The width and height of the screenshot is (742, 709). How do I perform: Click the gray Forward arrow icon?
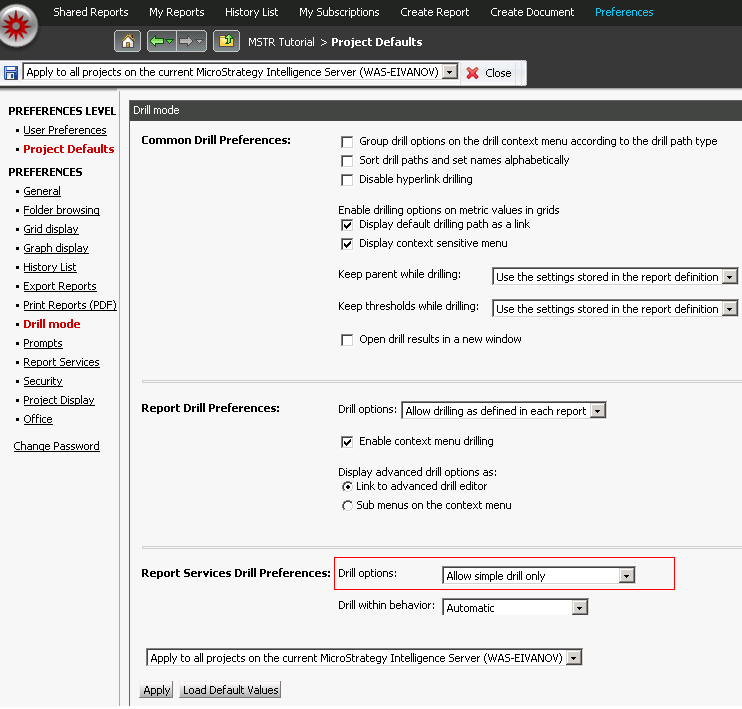[187, 42]
